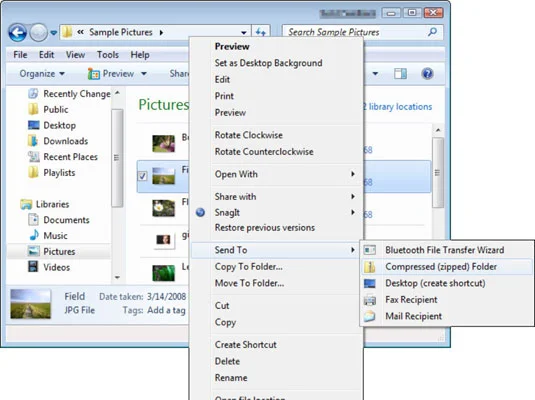Select Rotate Clockwise from context menu

[249, 135]
